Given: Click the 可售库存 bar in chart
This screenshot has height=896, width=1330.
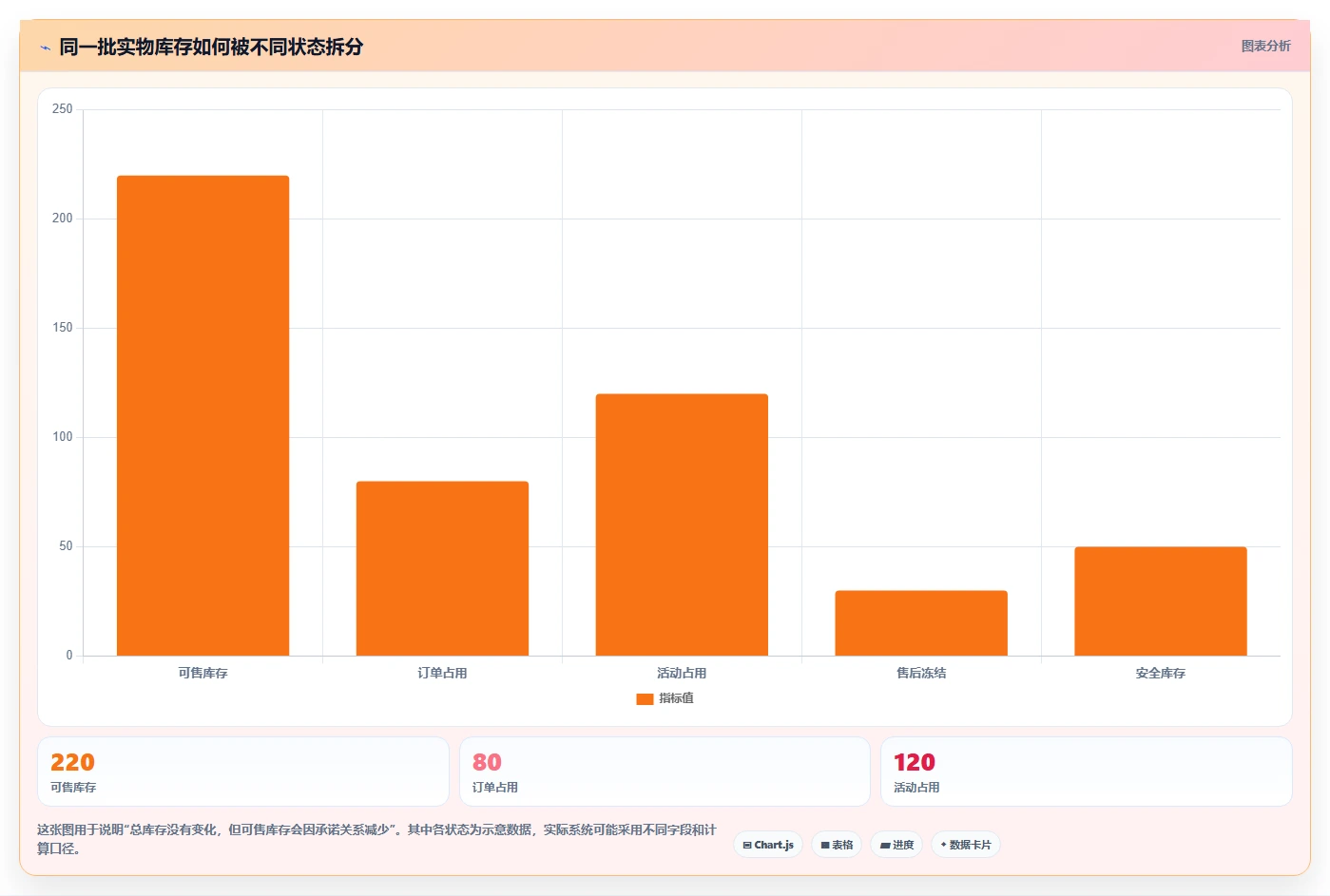Looking at the screenshot, I should coord(202,415).
